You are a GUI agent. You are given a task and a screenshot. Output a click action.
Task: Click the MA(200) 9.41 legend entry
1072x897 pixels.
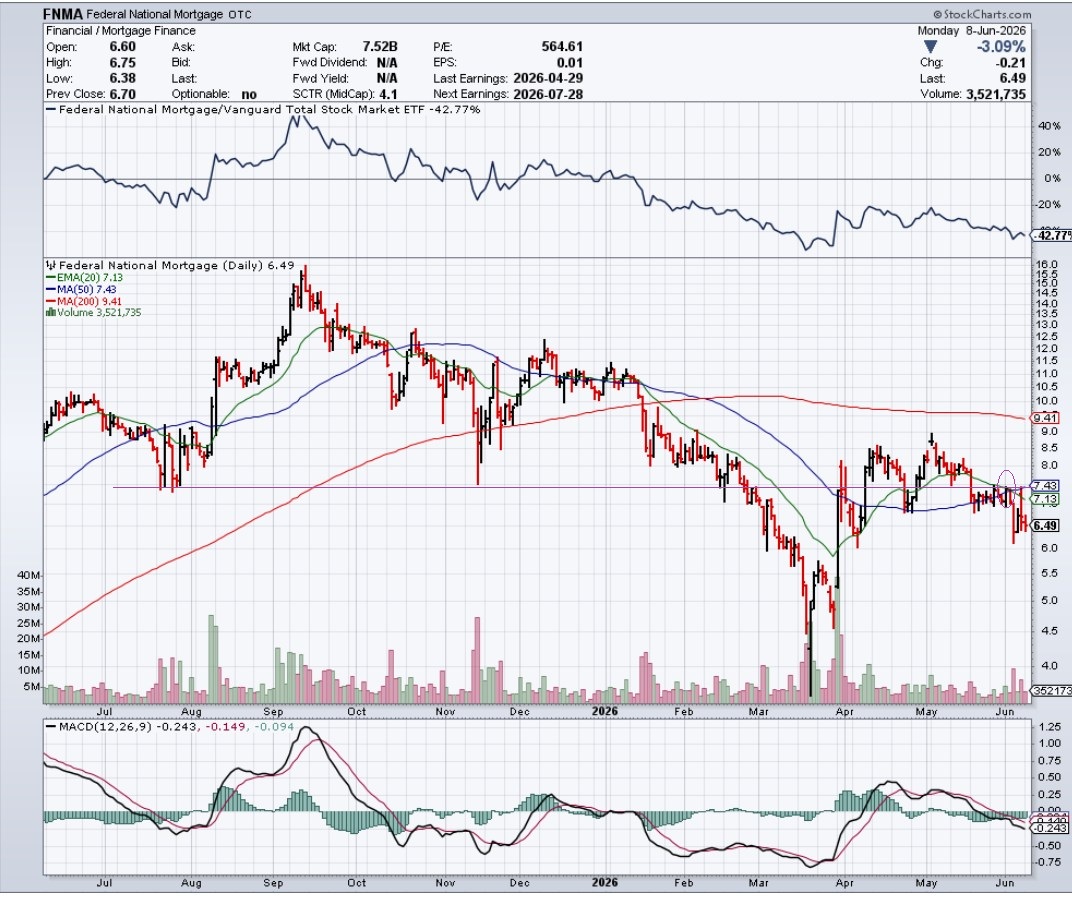83,301
